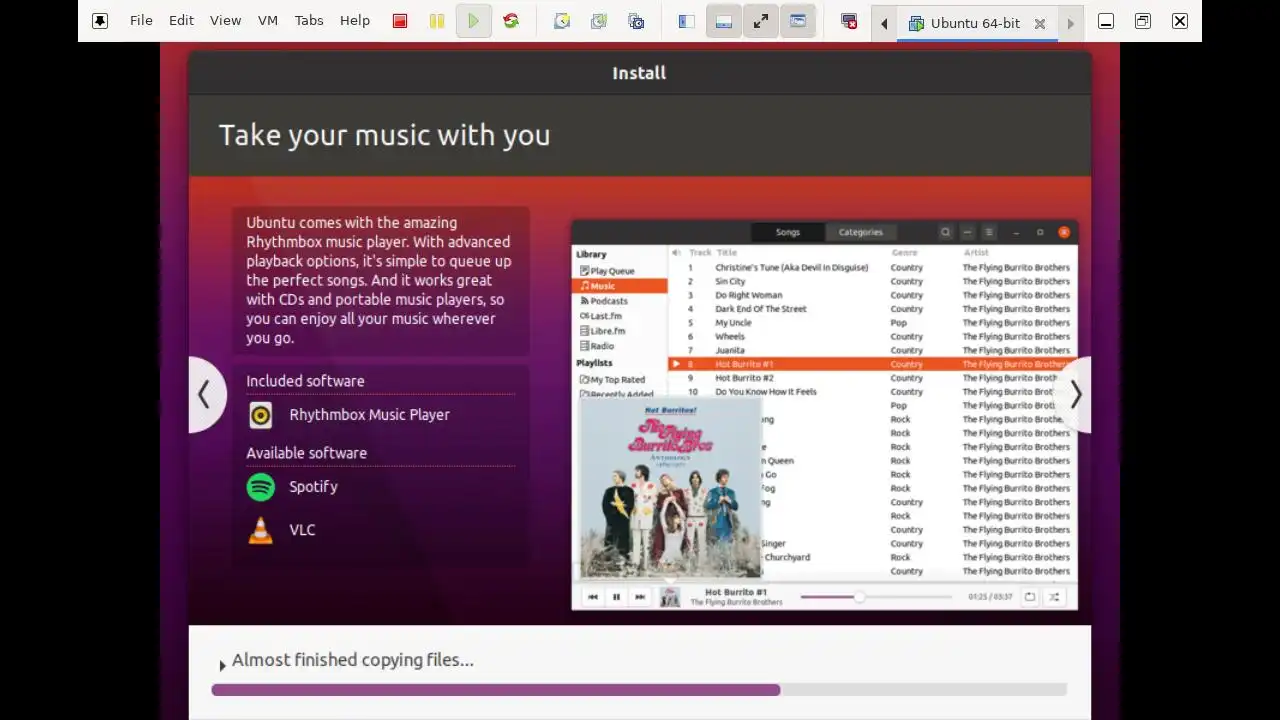This screenshot has width=1280, height=720.
Task: Click the take snapshot clock icon
Action: [x=562, y=21]
